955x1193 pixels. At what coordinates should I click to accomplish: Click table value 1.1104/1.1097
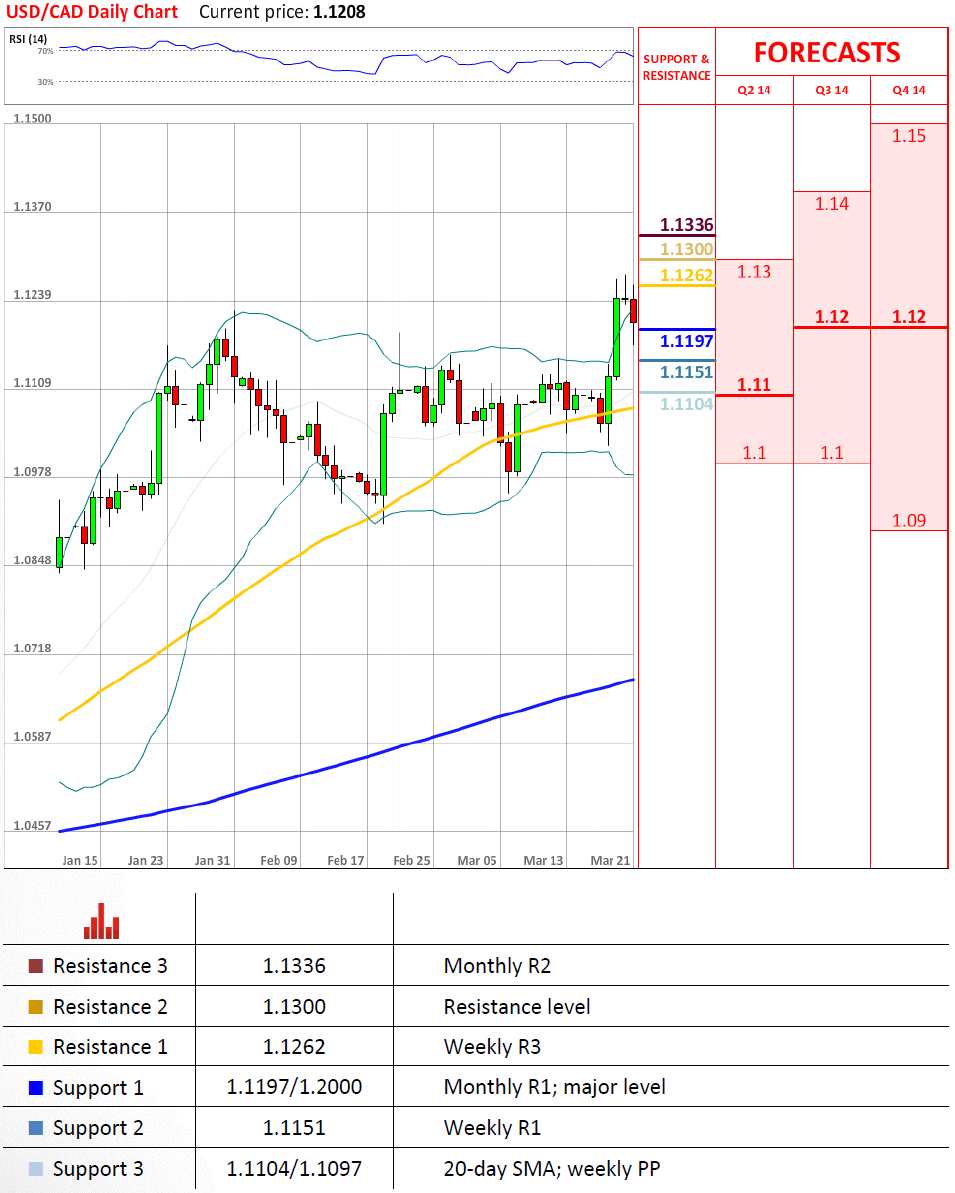tap(294, 1169)
